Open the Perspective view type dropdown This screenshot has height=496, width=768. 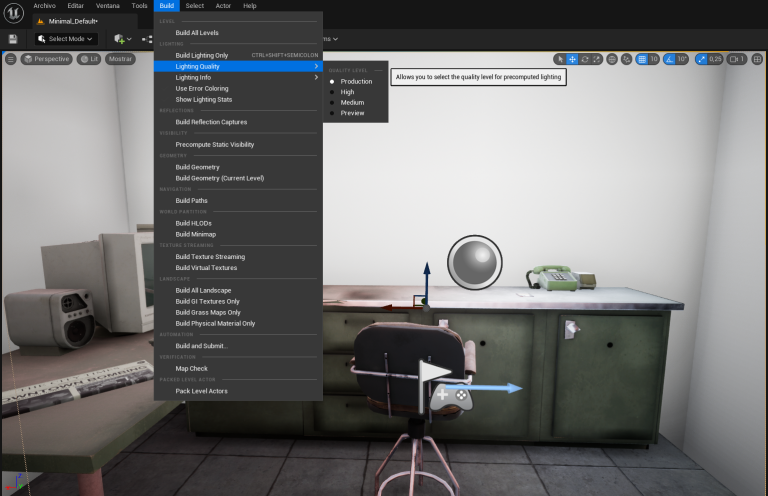pos(47,59)
